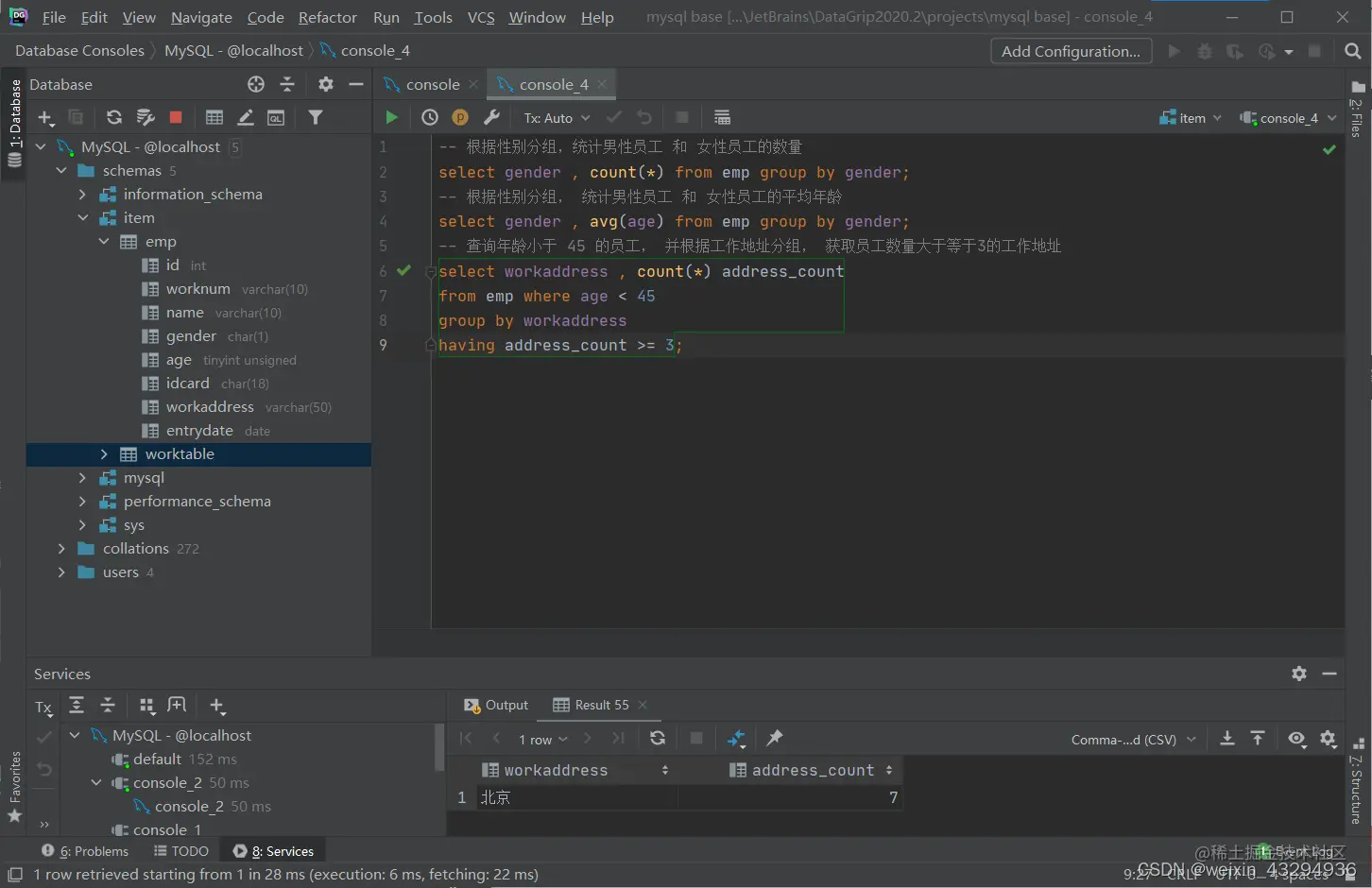Click the export data download icon

tap(1226, 739)
